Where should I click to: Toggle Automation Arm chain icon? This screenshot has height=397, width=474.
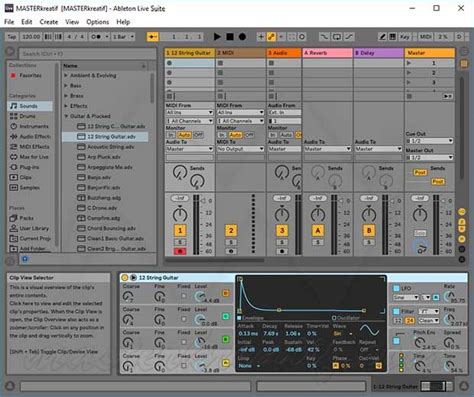click(271, 37)
